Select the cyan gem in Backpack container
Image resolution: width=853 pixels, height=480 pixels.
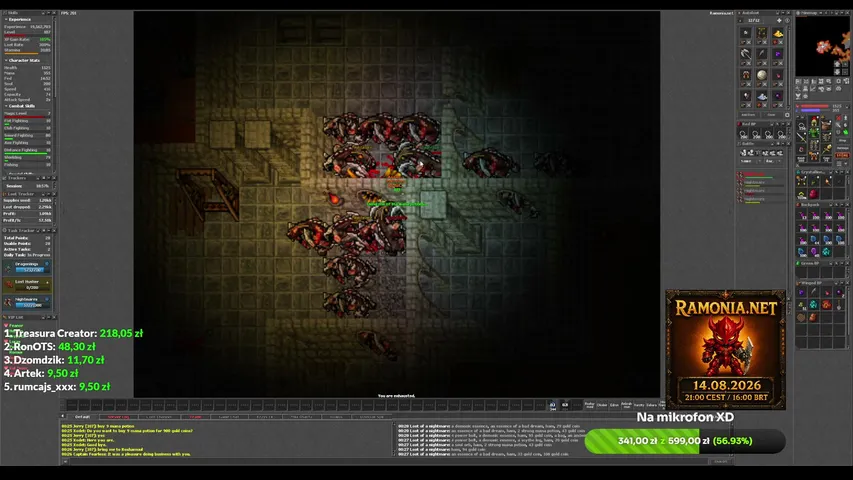tap(826, 251)
